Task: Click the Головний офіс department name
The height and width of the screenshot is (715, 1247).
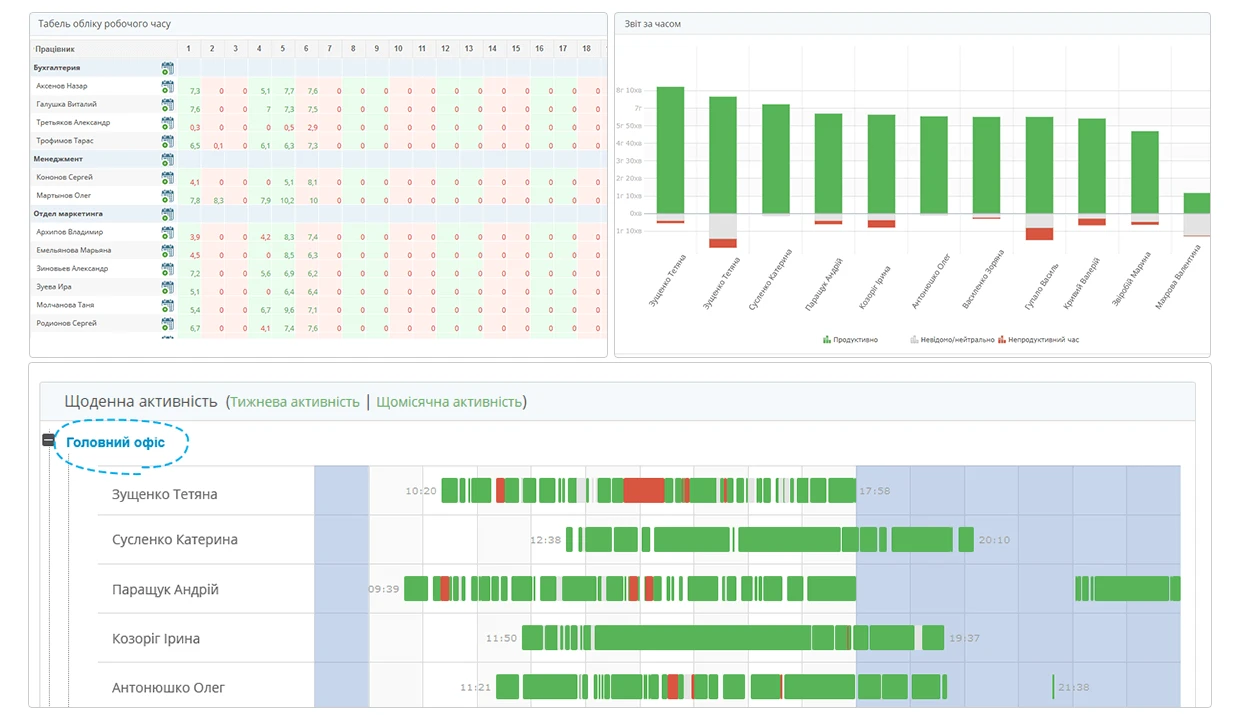Action: [x=115, y=442]
